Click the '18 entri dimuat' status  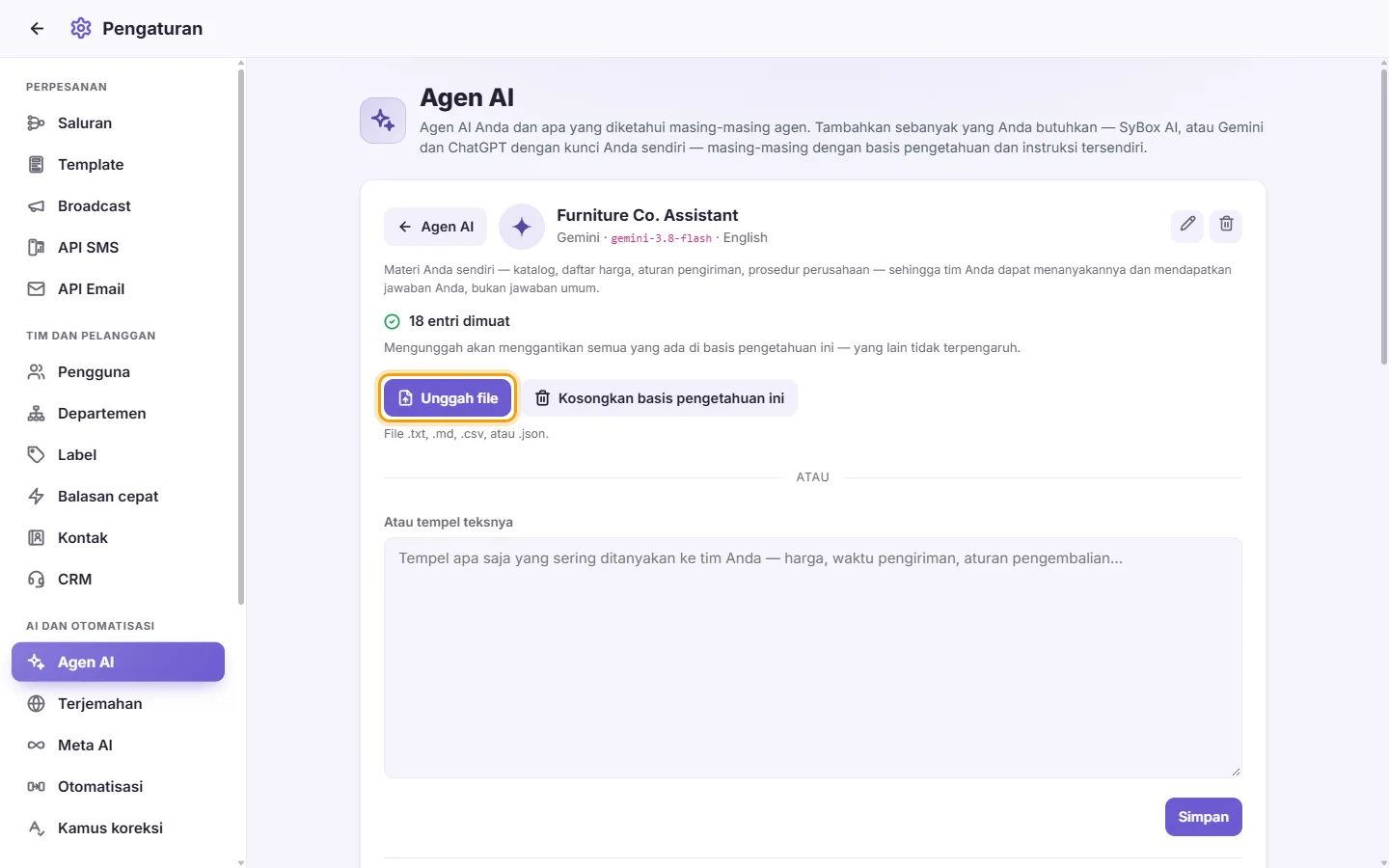448,321
